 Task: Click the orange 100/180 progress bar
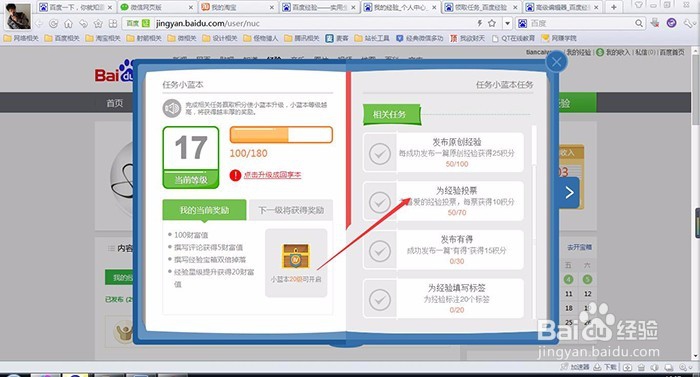pyautogui.click(x=281, y=134)
